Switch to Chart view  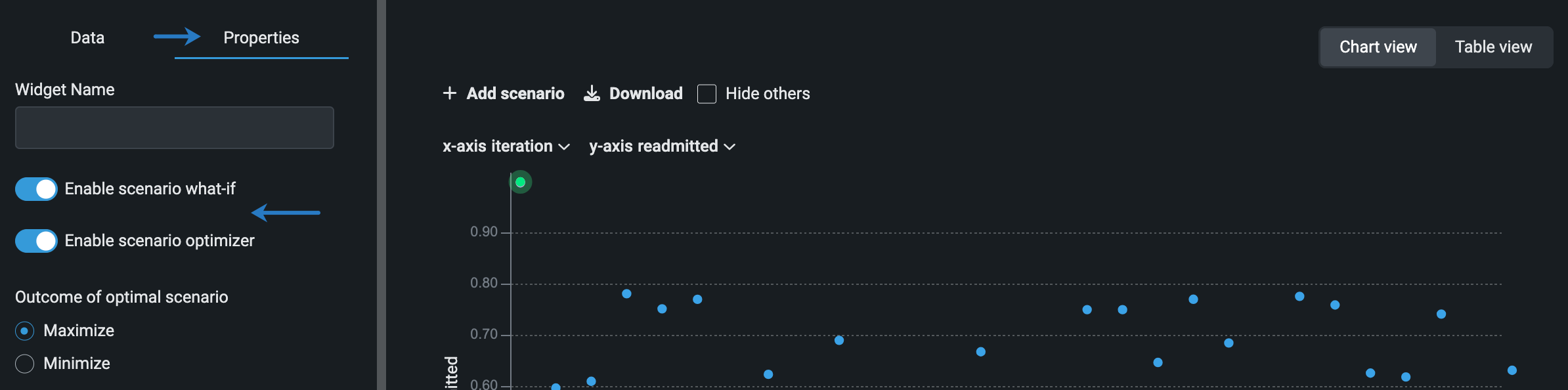tap(1378, 47)
